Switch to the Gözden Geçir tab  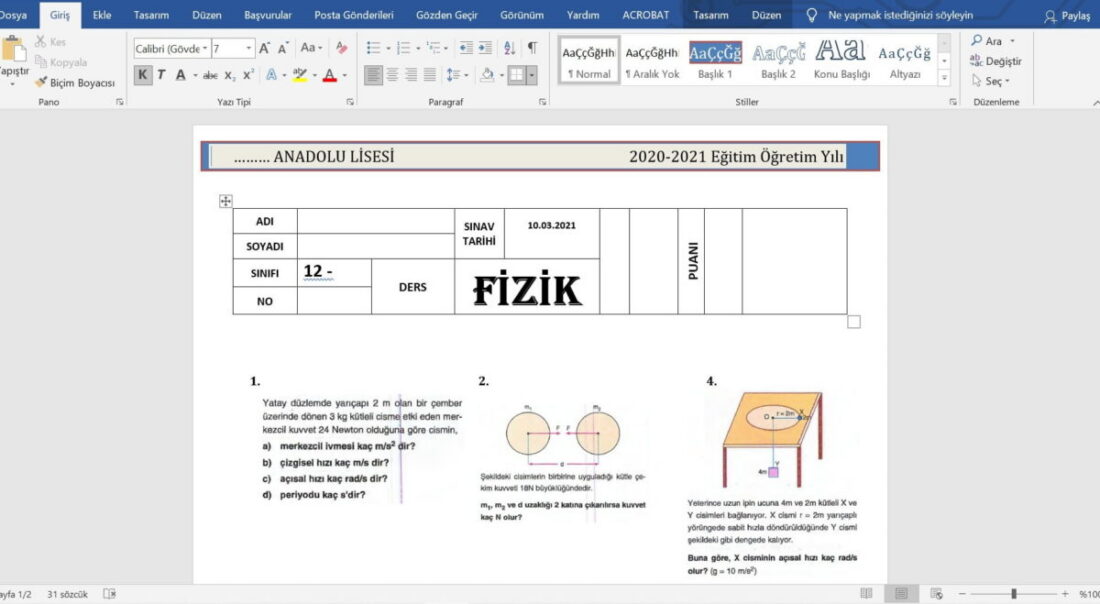tap(447, 15)
